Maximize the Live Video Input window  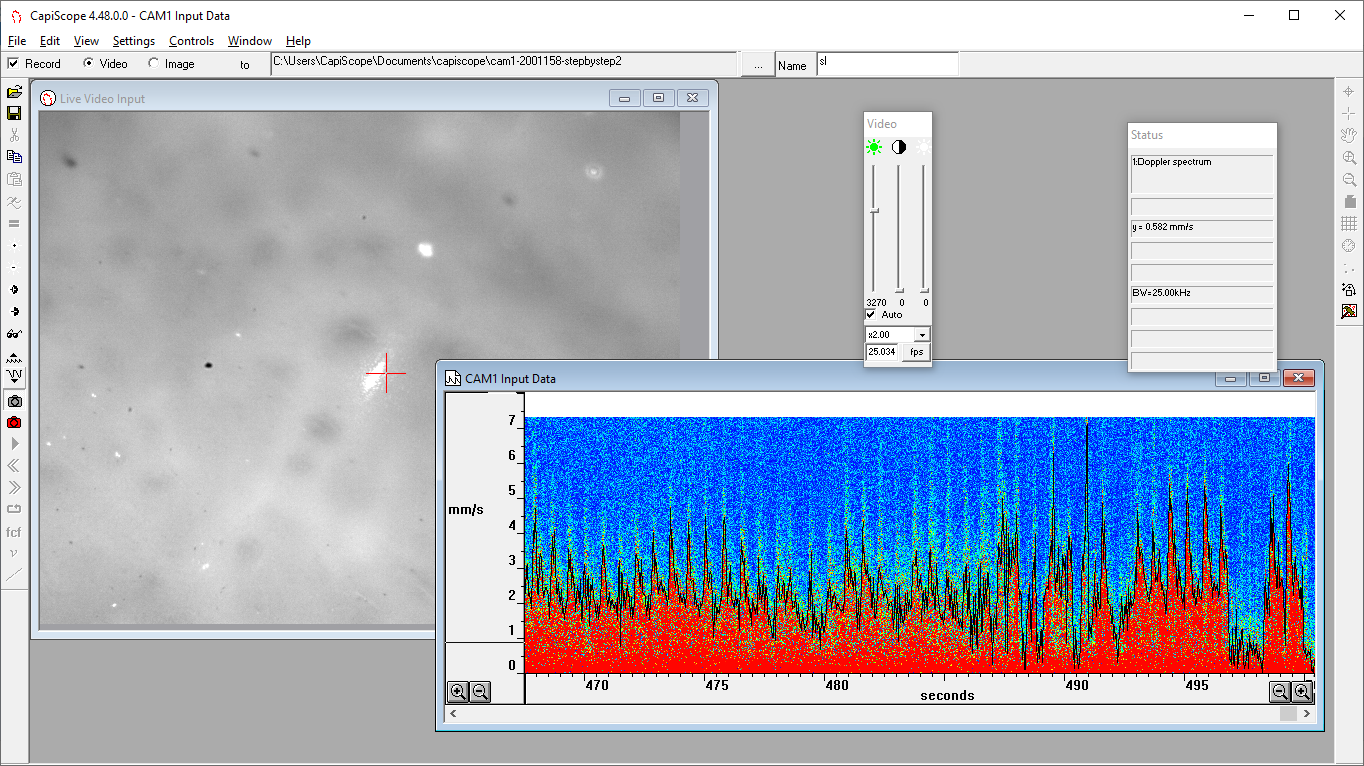[658, 98]
